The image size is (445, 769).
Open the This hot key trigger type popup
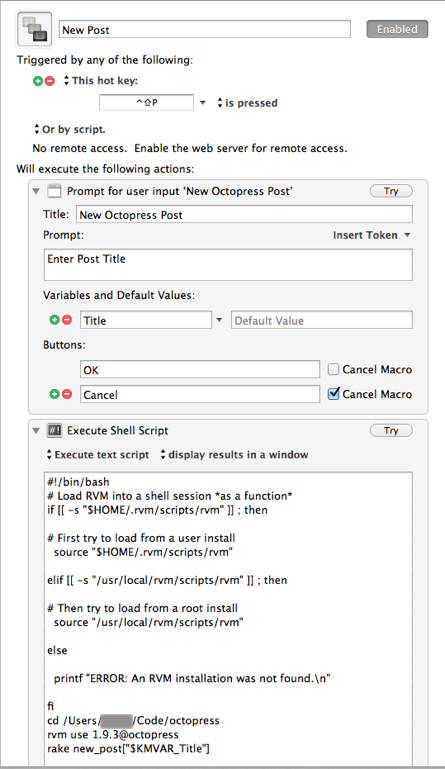coord(101,81)
